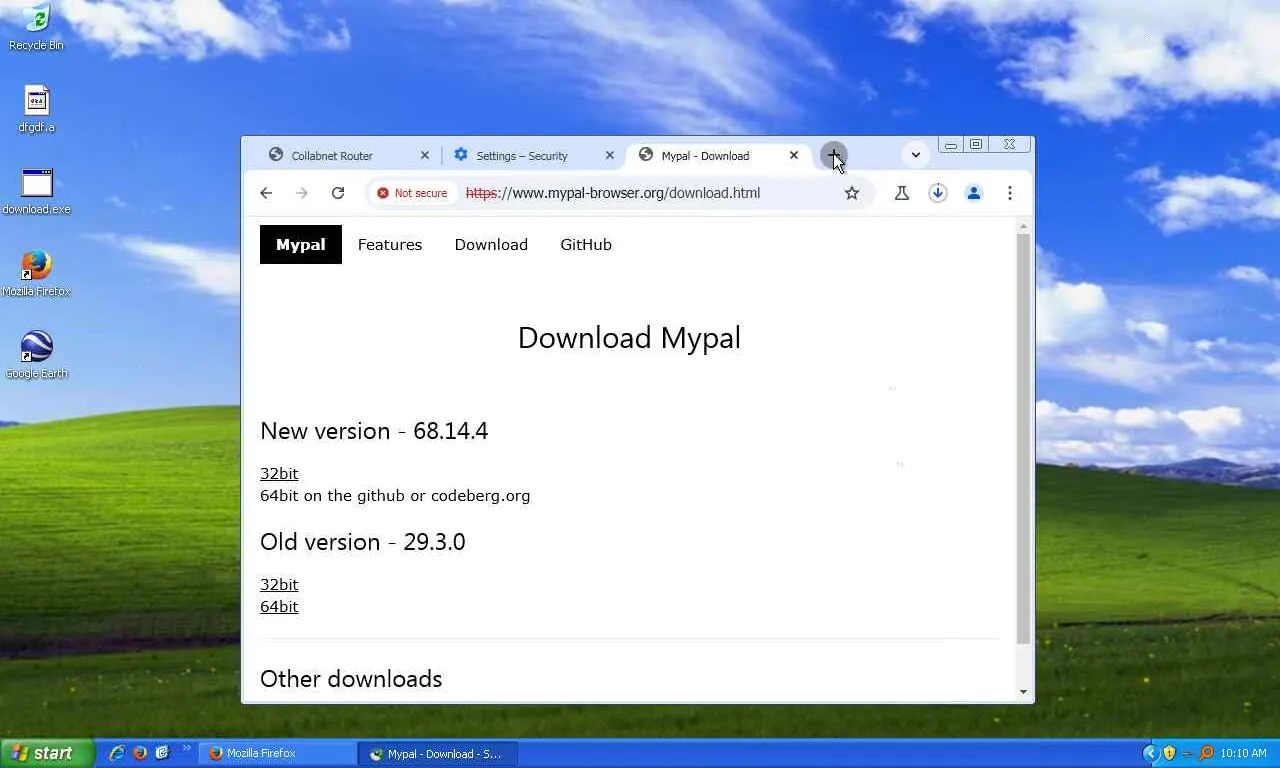Viewport: 1280px width, 768px height.
Task: Close the Collabnet Router tab
Action: [x=425, y=155]
